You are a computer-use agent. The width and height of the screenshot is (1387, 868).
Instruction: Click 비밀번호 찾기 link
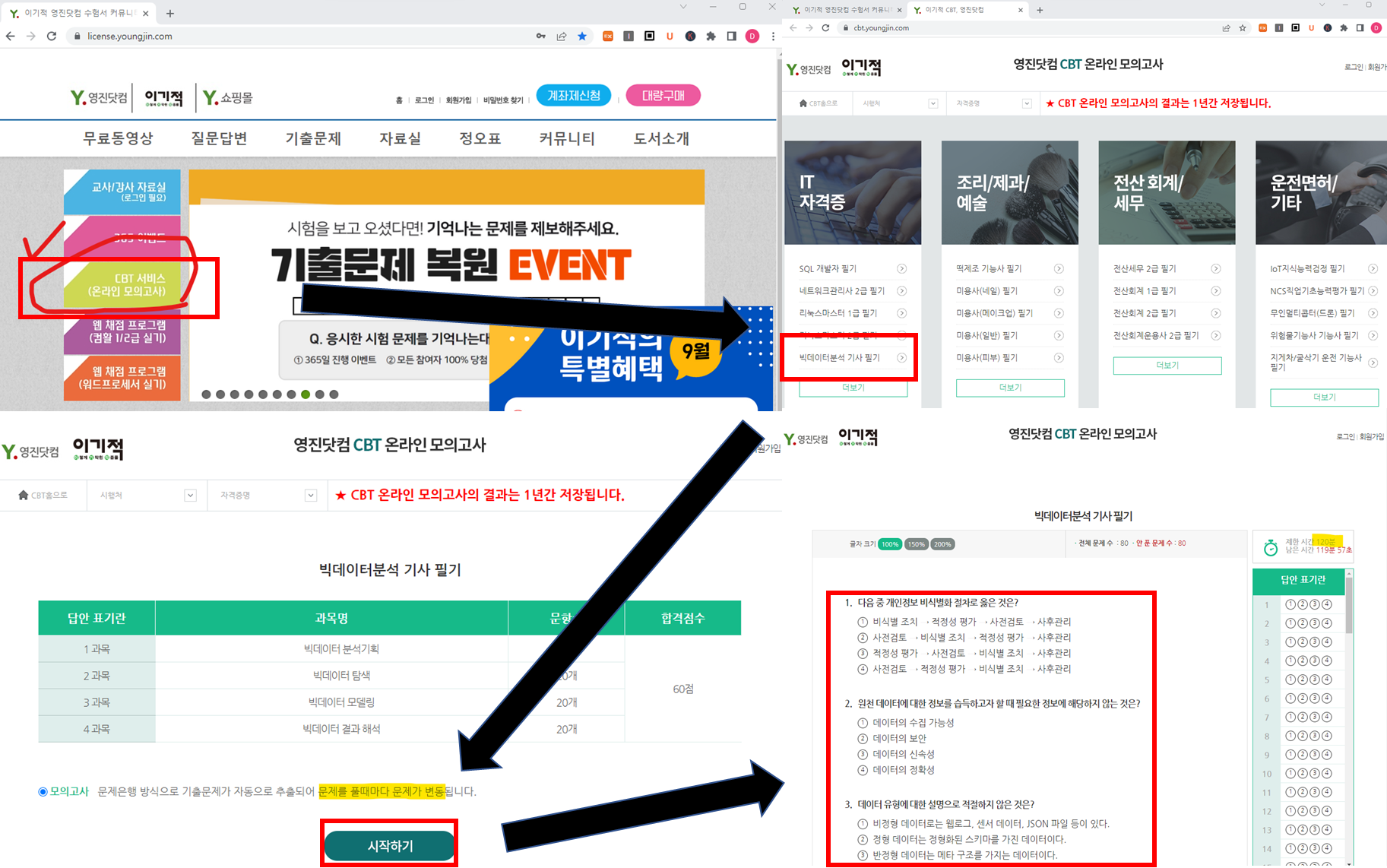pos(503,100)
